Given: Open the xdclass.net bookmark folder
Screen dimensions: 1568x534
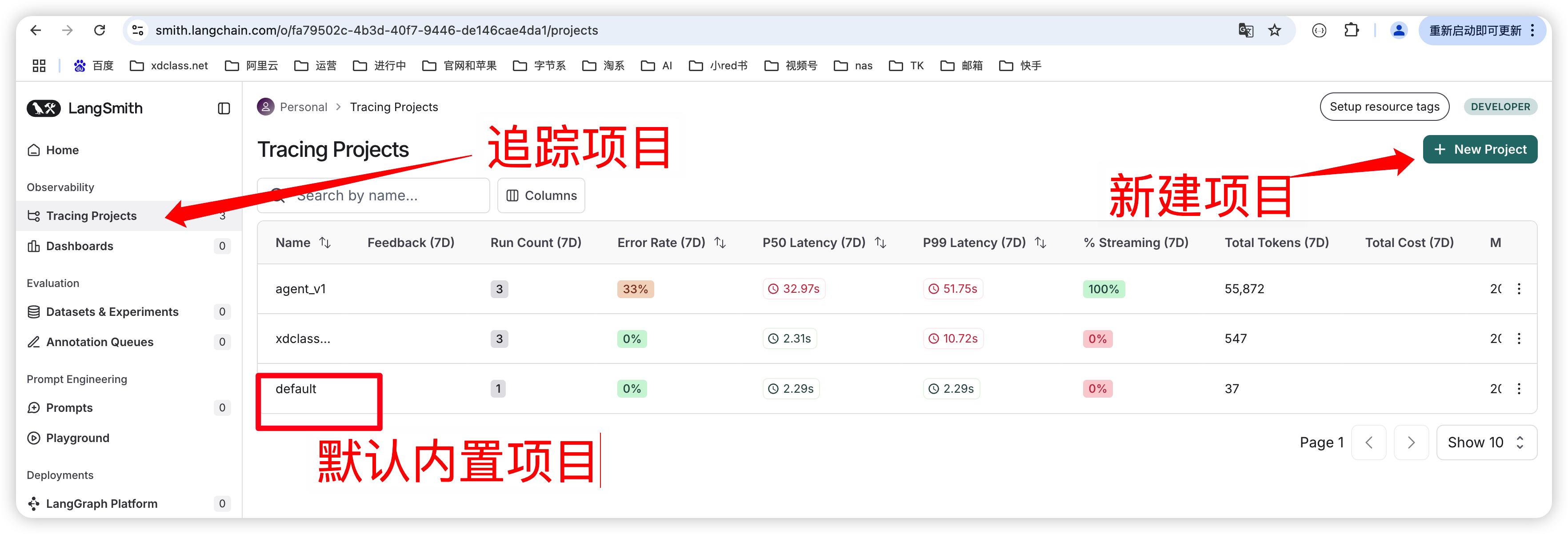Looking at the screenshot, I should click(x=169, y=66).
